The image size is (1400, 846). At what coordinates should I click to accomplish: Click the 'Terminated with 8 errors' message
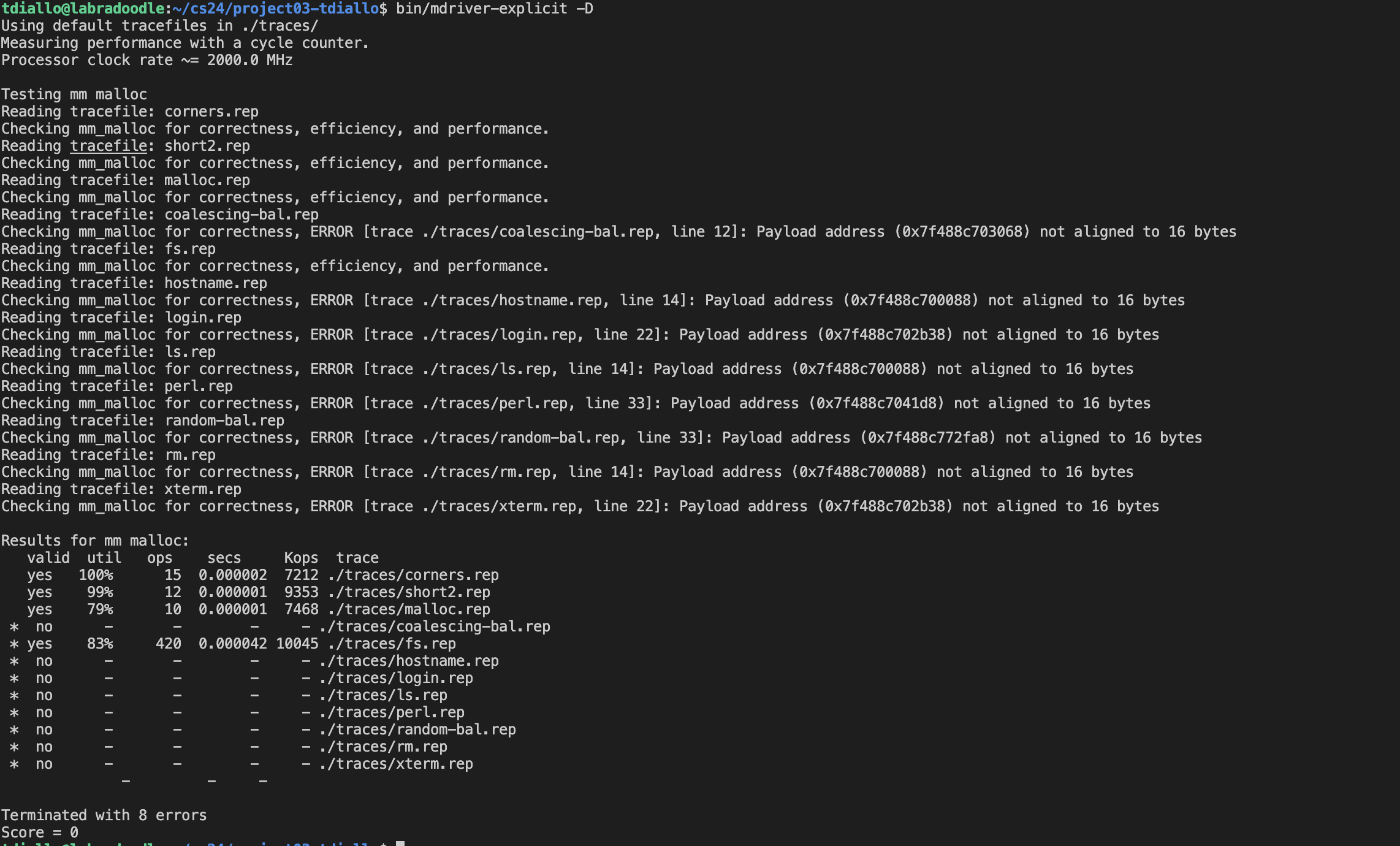[x=104, y=815]
